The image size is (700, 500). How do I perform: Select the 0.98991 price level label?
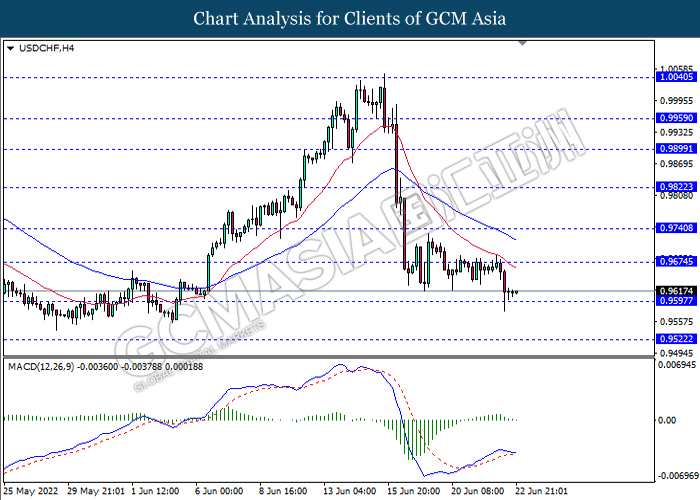coord(676,149)
